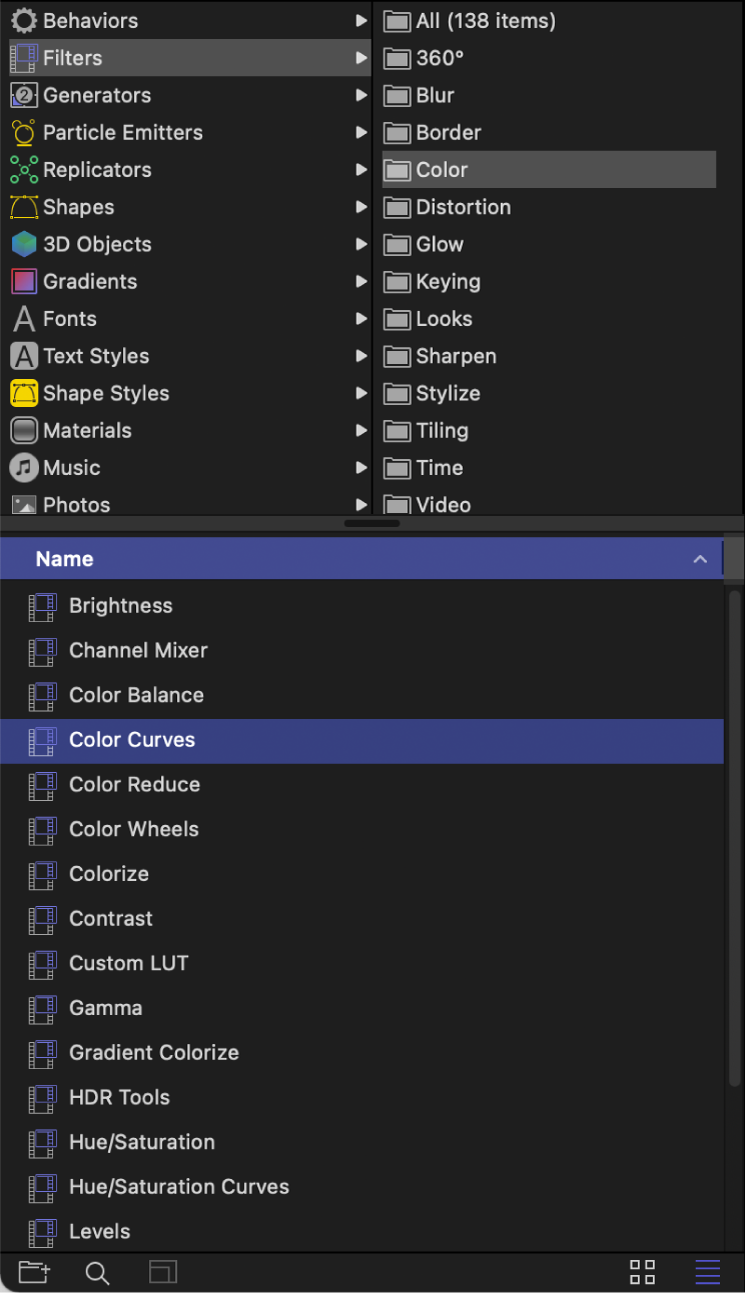This screenshot has height=1294, width=746.
Task: Select the Hue/Saturation Curves filter
Action: click(178, 1187)
